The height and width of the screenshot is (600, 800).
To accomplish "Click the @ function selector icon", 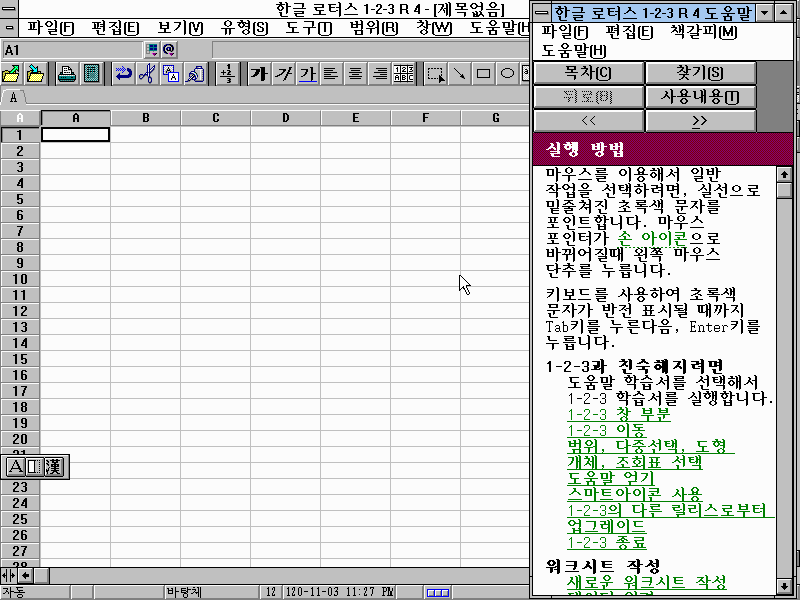I will coord(169,49).
